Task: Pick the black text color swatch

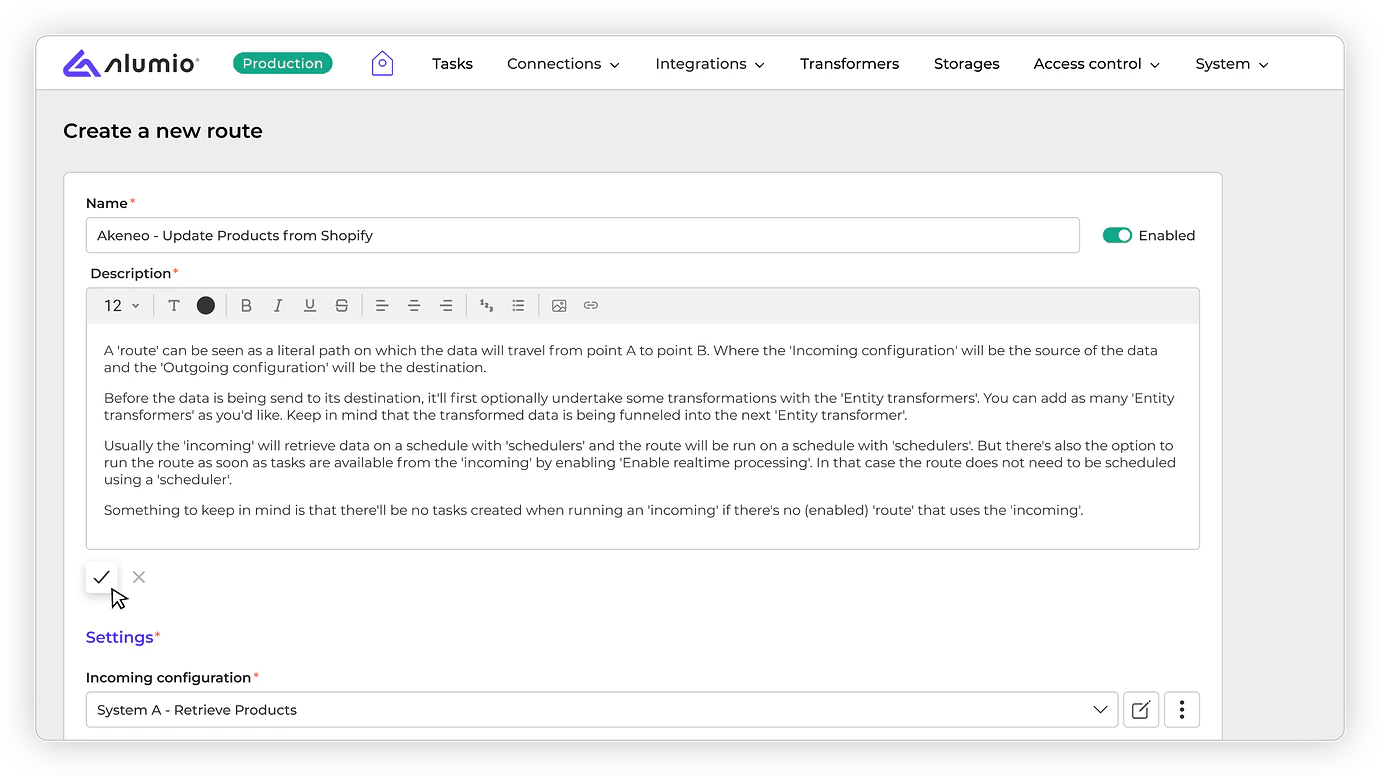Action: pos(206,306)
